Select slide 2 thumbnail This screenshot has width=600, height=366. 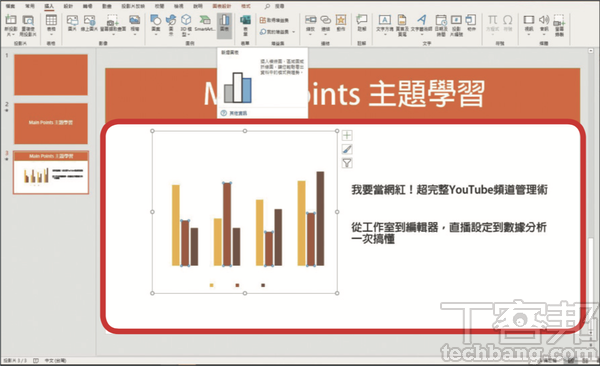(51, 123)
